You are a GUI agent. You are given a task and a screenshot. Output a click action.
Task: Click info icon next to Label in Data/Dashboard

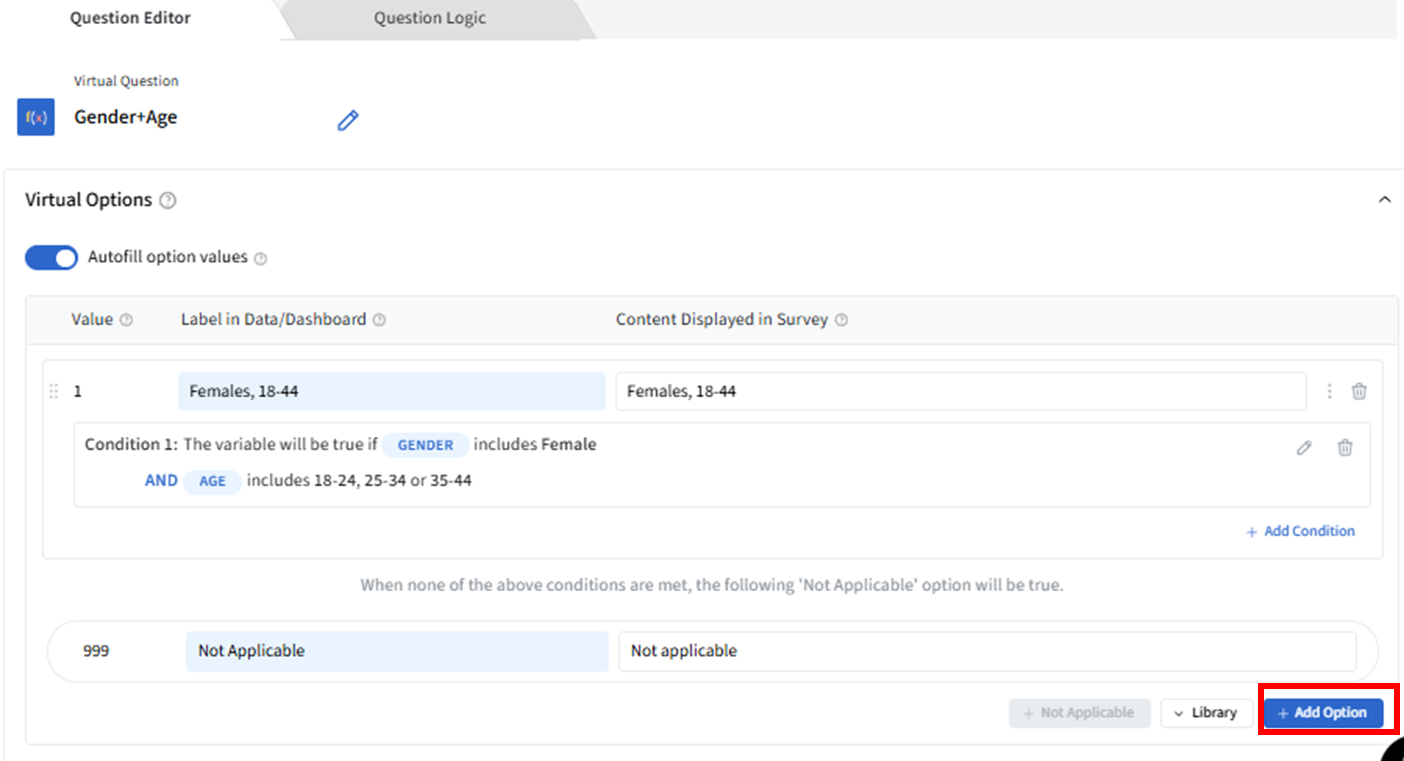click(x=379, y=320)
